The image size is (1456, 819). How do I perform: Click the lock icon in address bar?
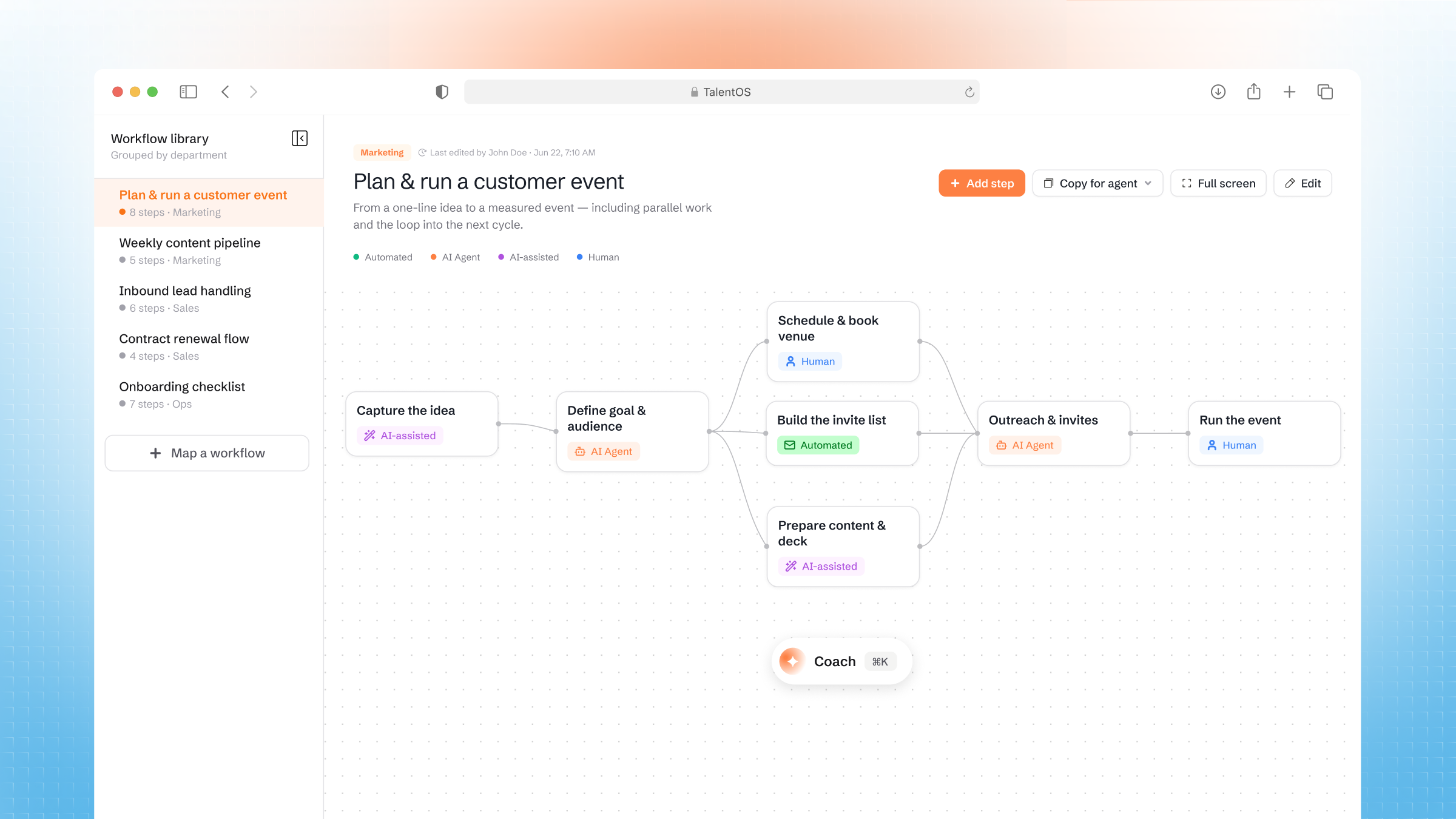coord(694,92)
